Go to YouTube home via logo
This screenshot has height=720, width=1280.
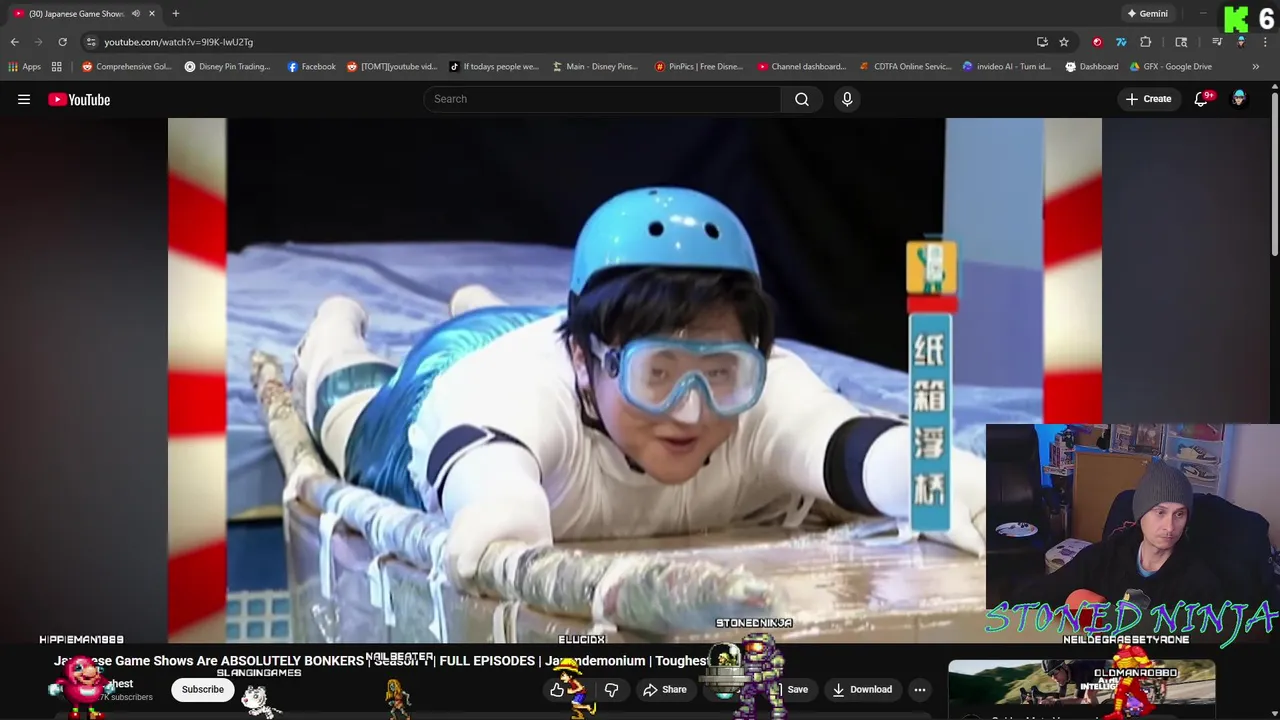coord(79,99)
